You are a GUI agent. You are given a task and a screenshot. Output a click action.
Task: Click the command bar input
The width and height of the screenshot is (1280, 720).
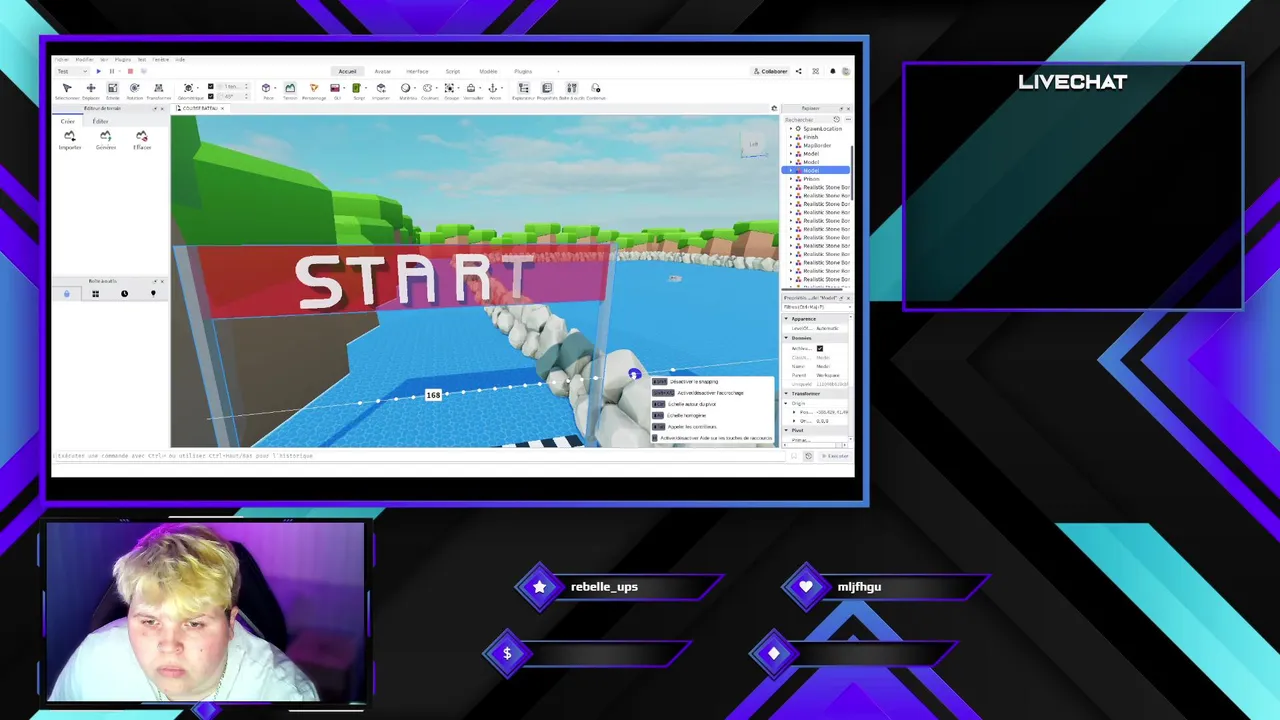tap(420, 456)
